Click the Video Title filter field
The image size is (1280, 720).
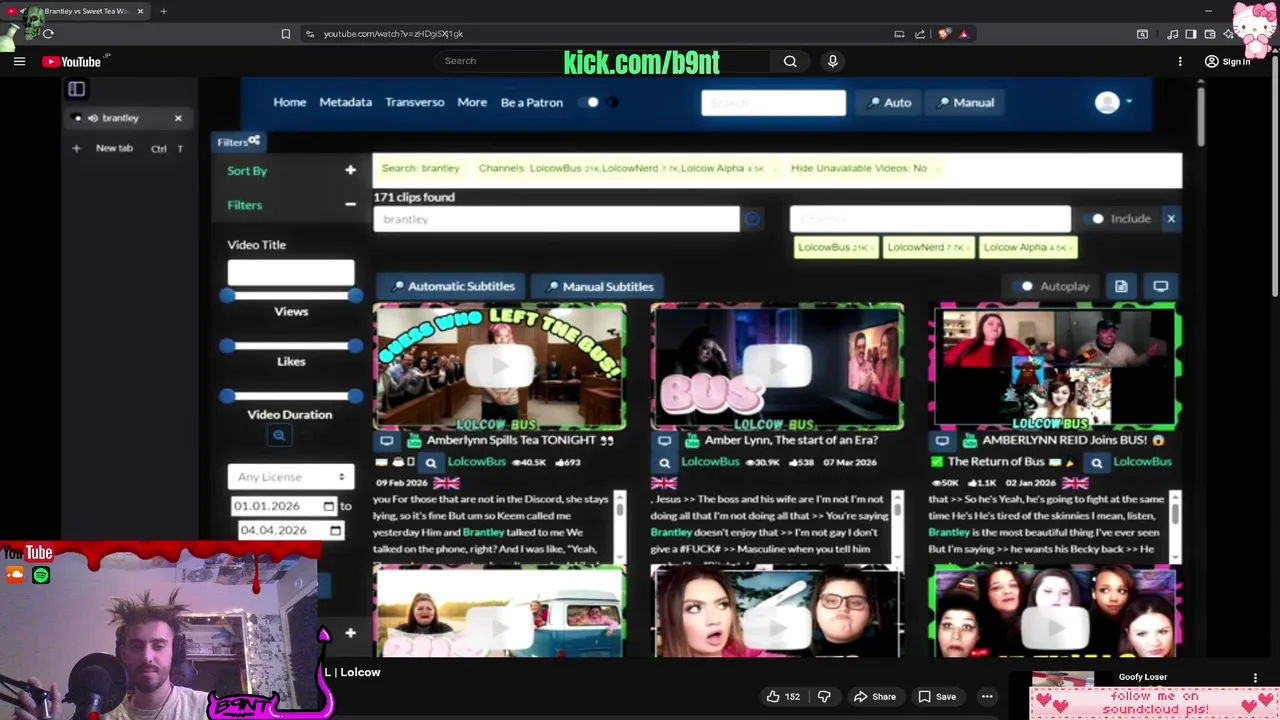point(290,272)
